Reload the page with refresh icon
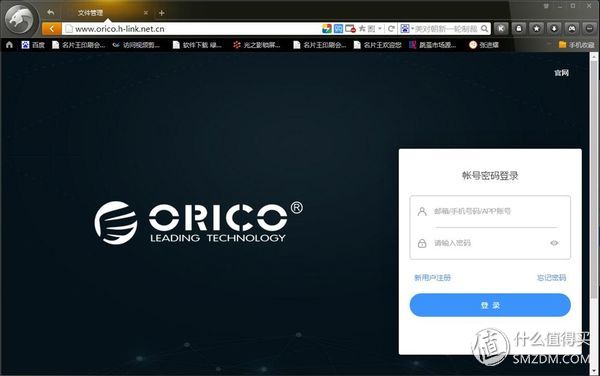The width and height of the screenshot is (600, 376). [391, 29]
